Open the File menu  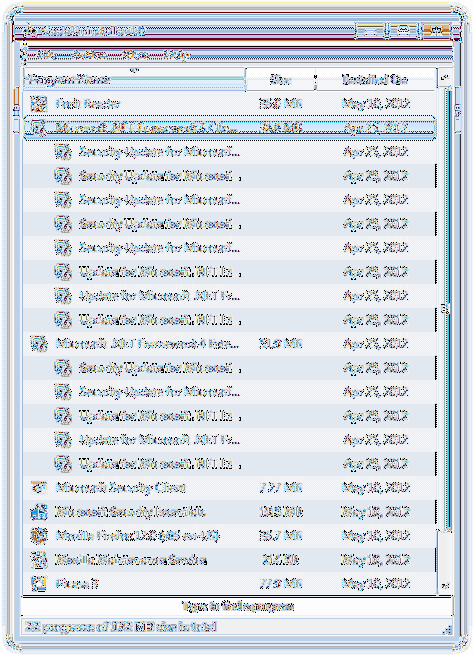coord(46,54)
